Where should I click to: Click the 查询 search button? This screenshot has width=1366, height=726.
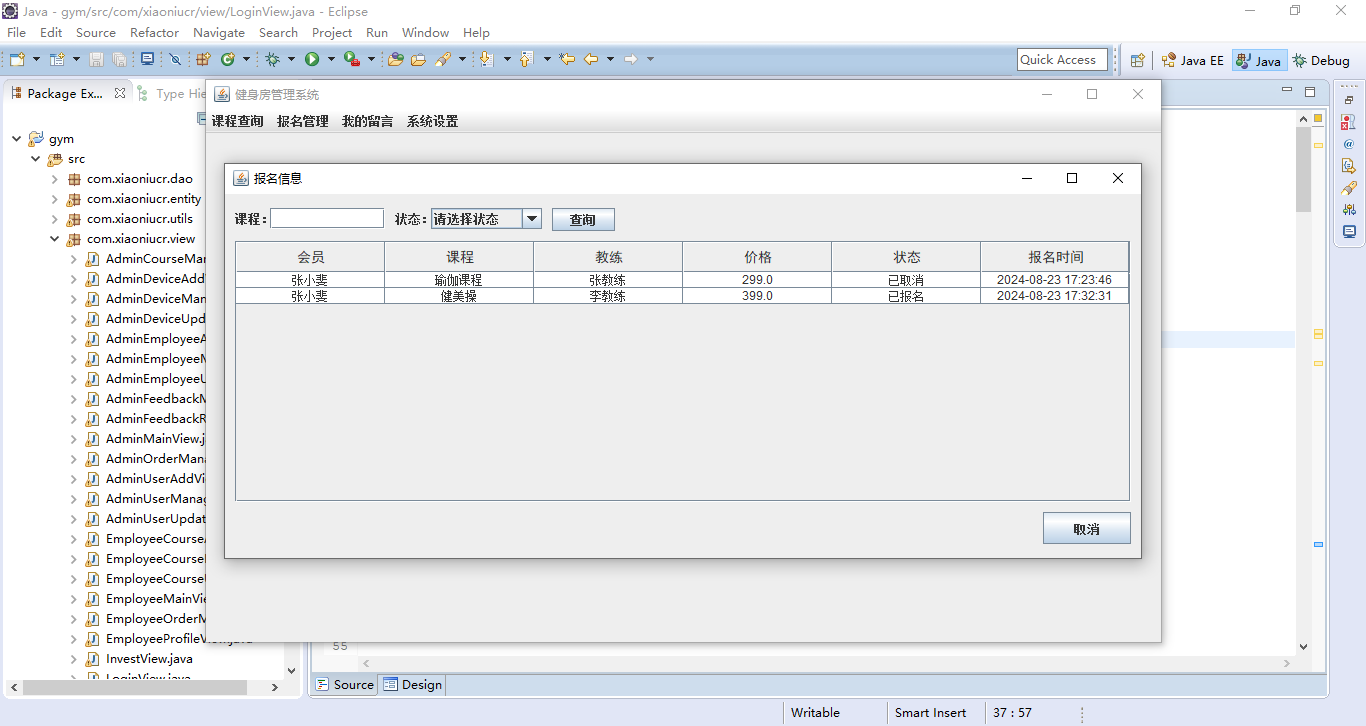[583, 220]
